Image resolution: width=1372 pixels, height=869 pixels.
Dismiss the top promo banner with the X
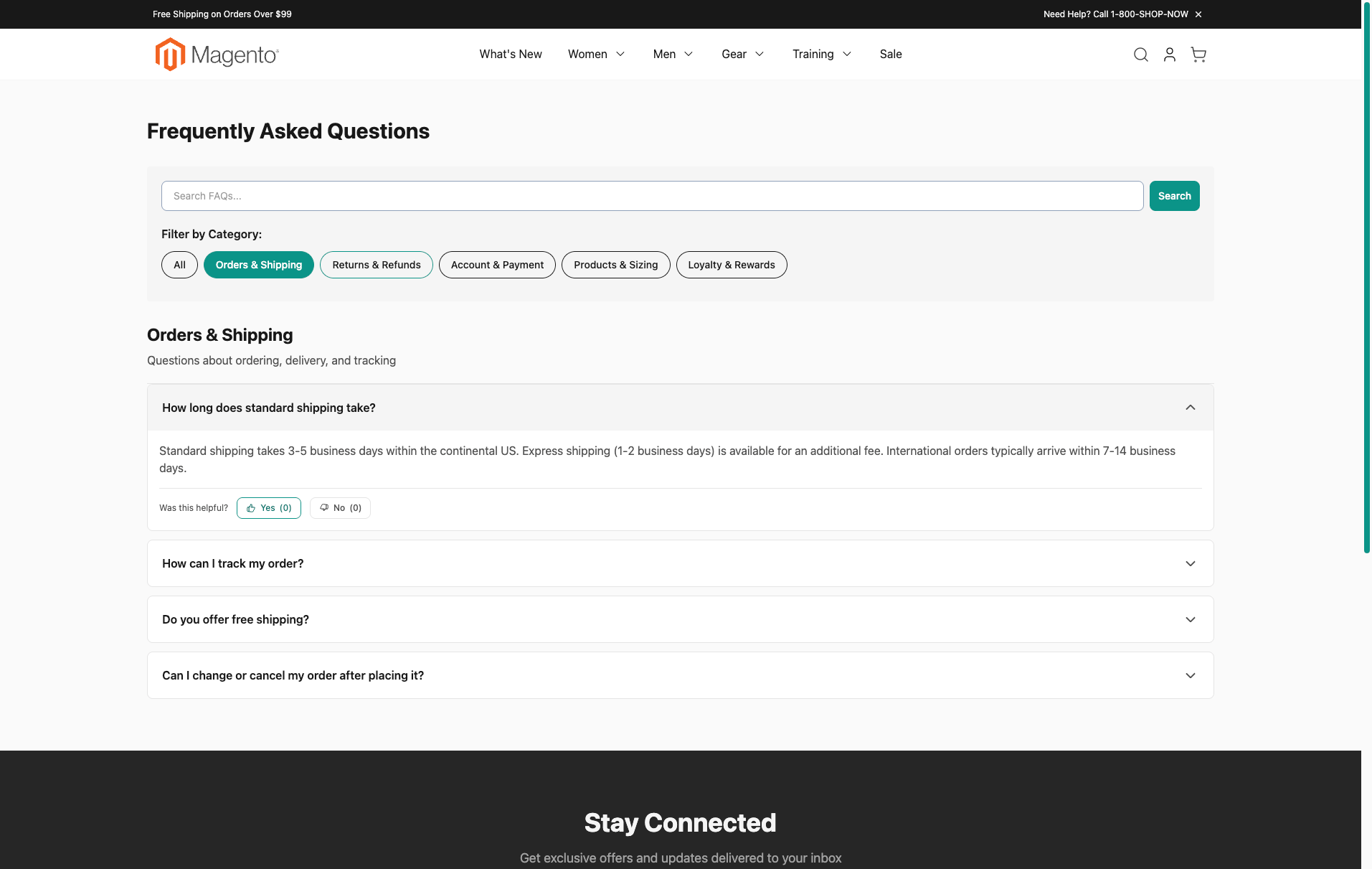pos(1198,14)
